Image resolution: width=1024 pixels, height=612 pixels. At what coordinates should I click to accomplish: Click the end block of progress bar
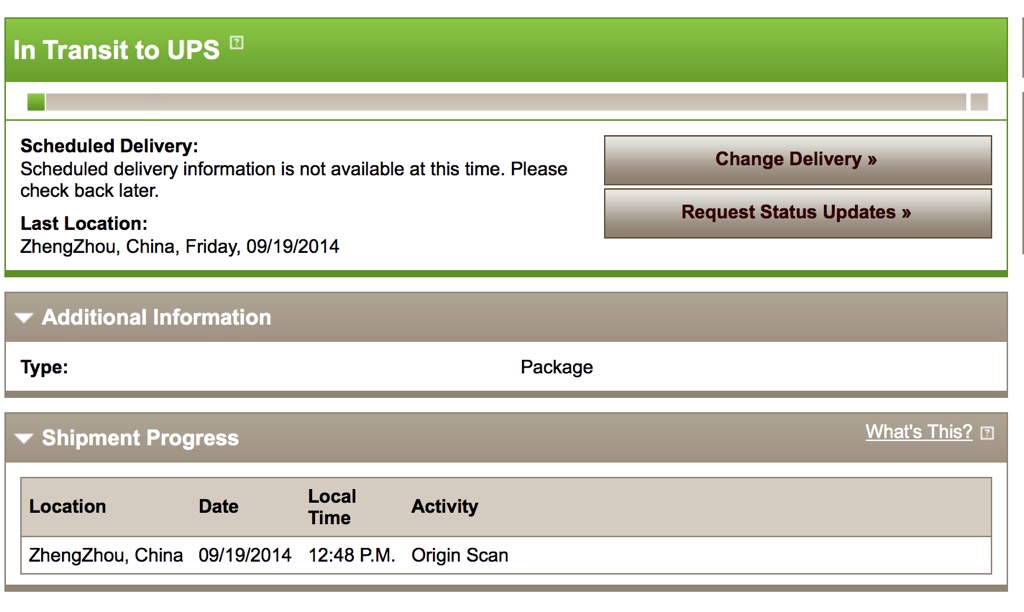coord(979,102)
